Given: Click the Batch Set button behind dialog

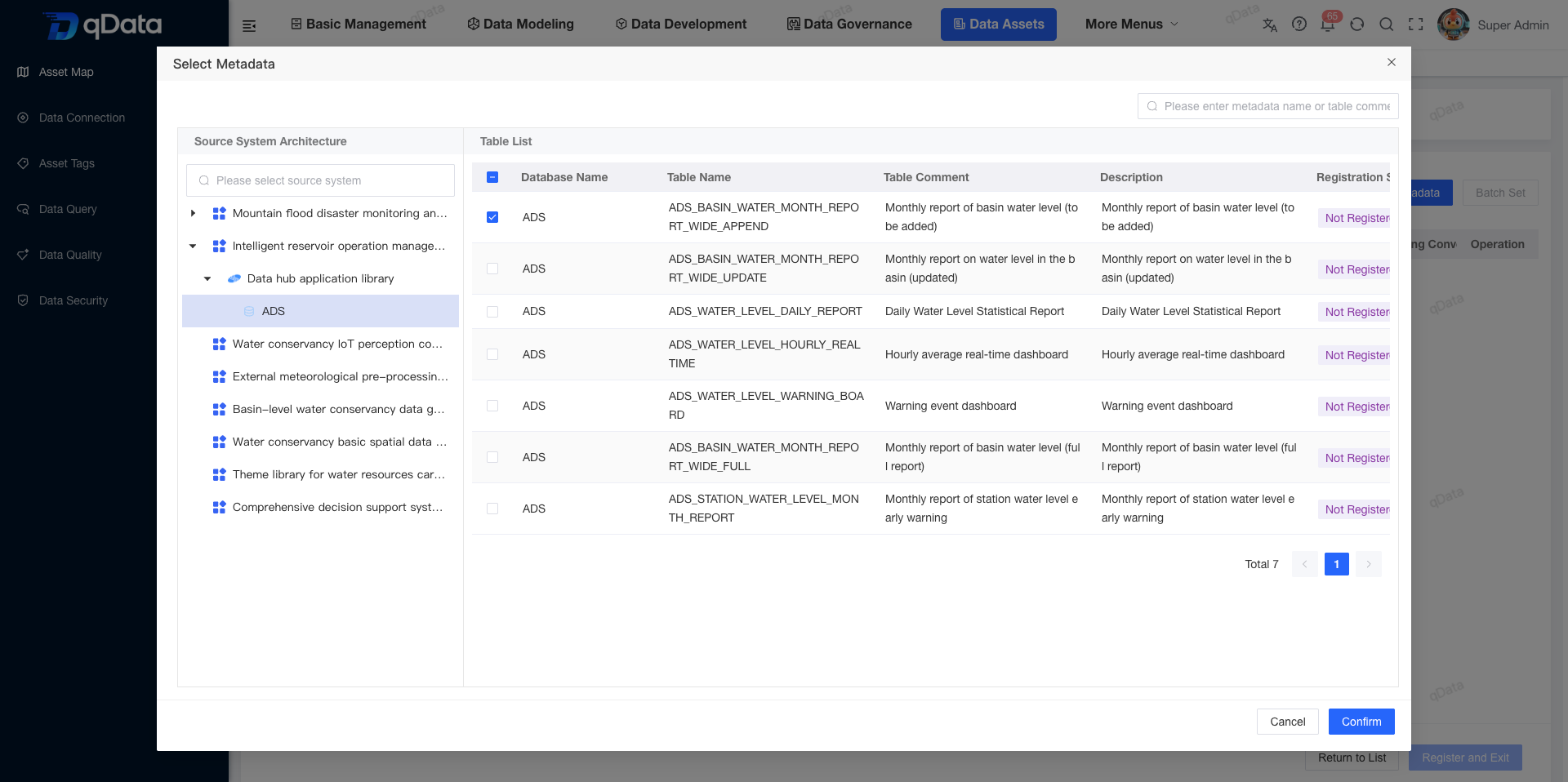Looking at the screenshot, I should click(1500, 193).
